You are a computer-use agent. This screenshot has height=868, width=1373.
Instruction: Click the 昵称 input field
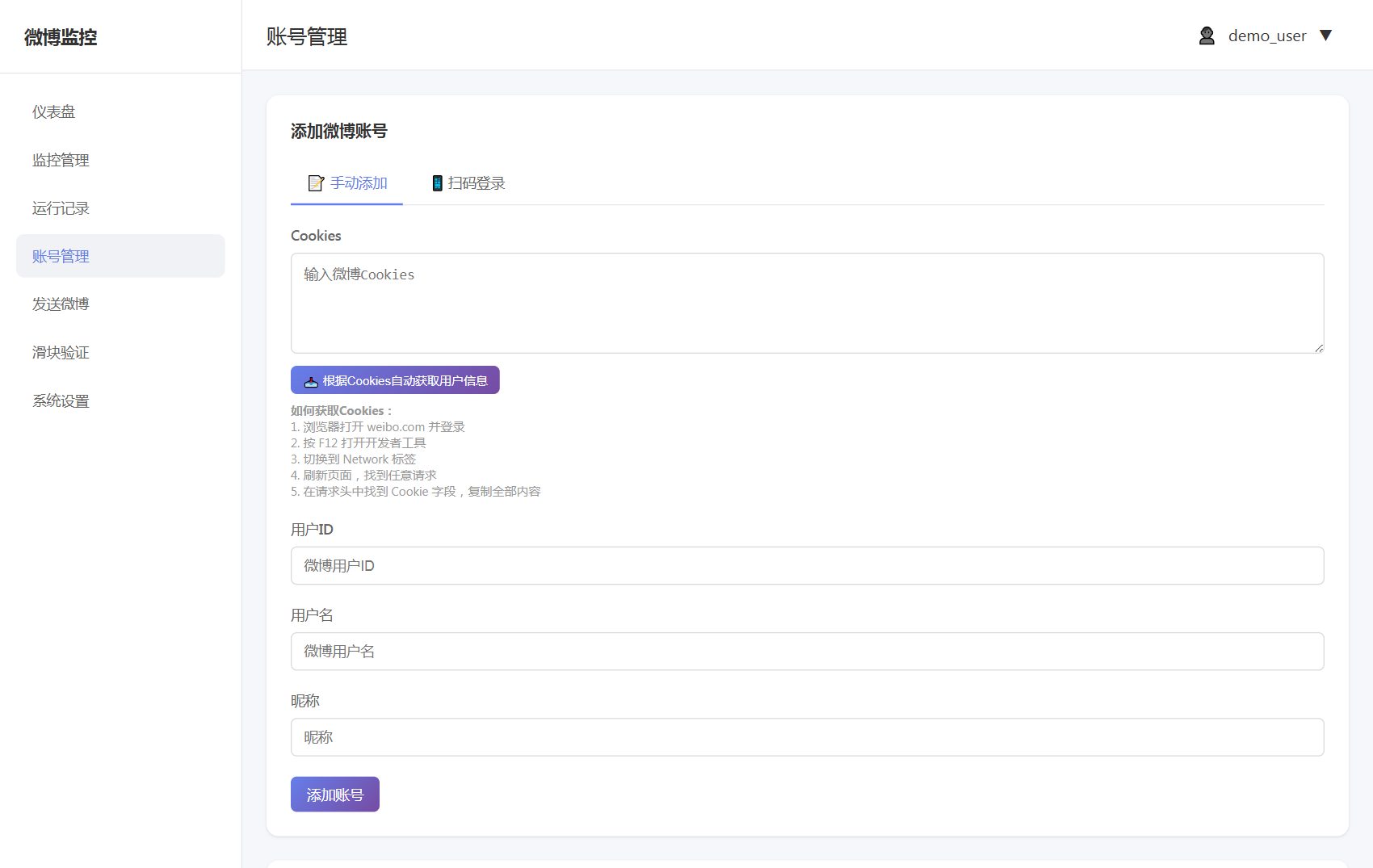807,737
